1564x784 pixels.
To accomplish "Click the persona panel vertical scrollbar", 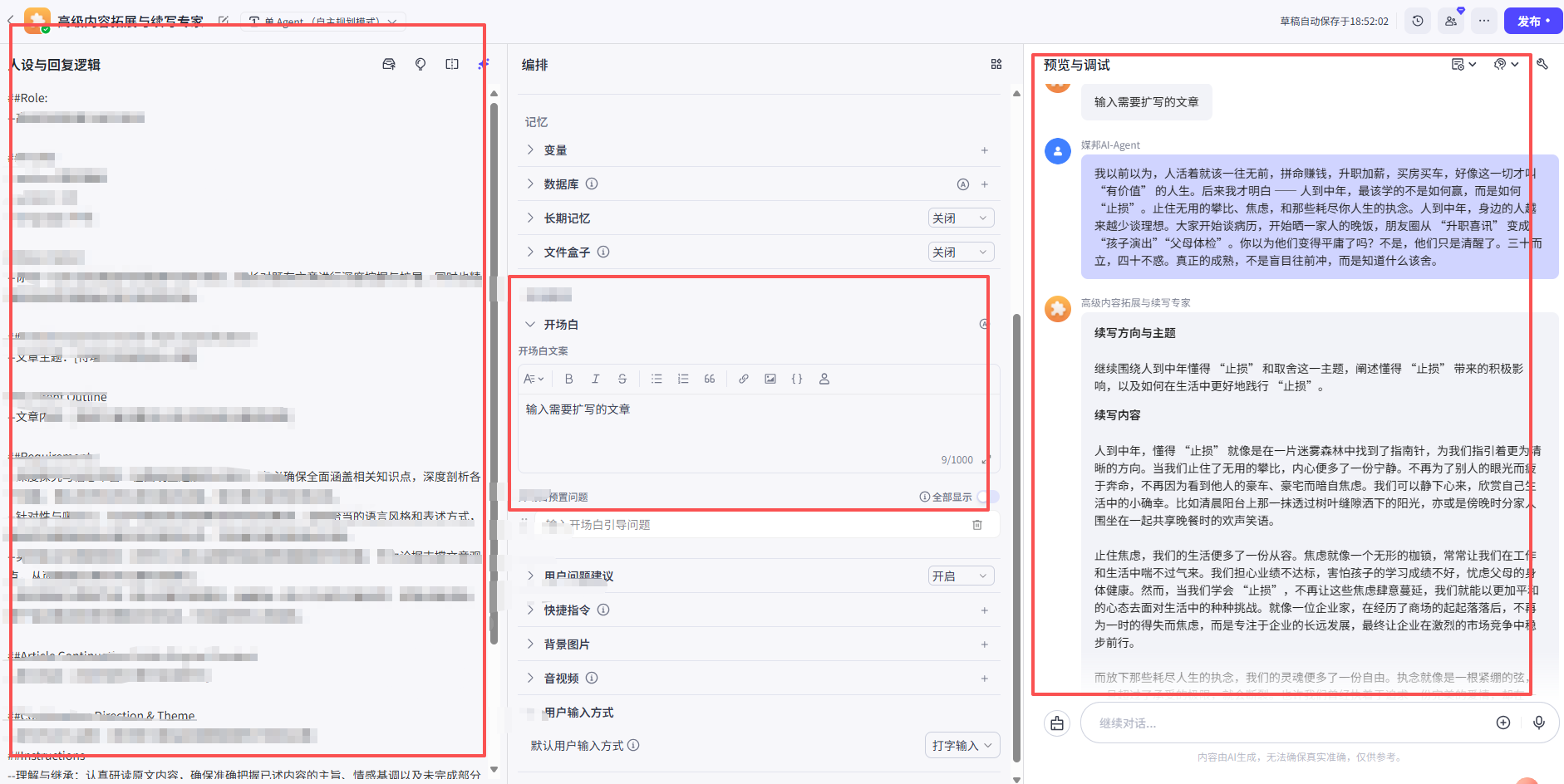I will pos(494,374).
